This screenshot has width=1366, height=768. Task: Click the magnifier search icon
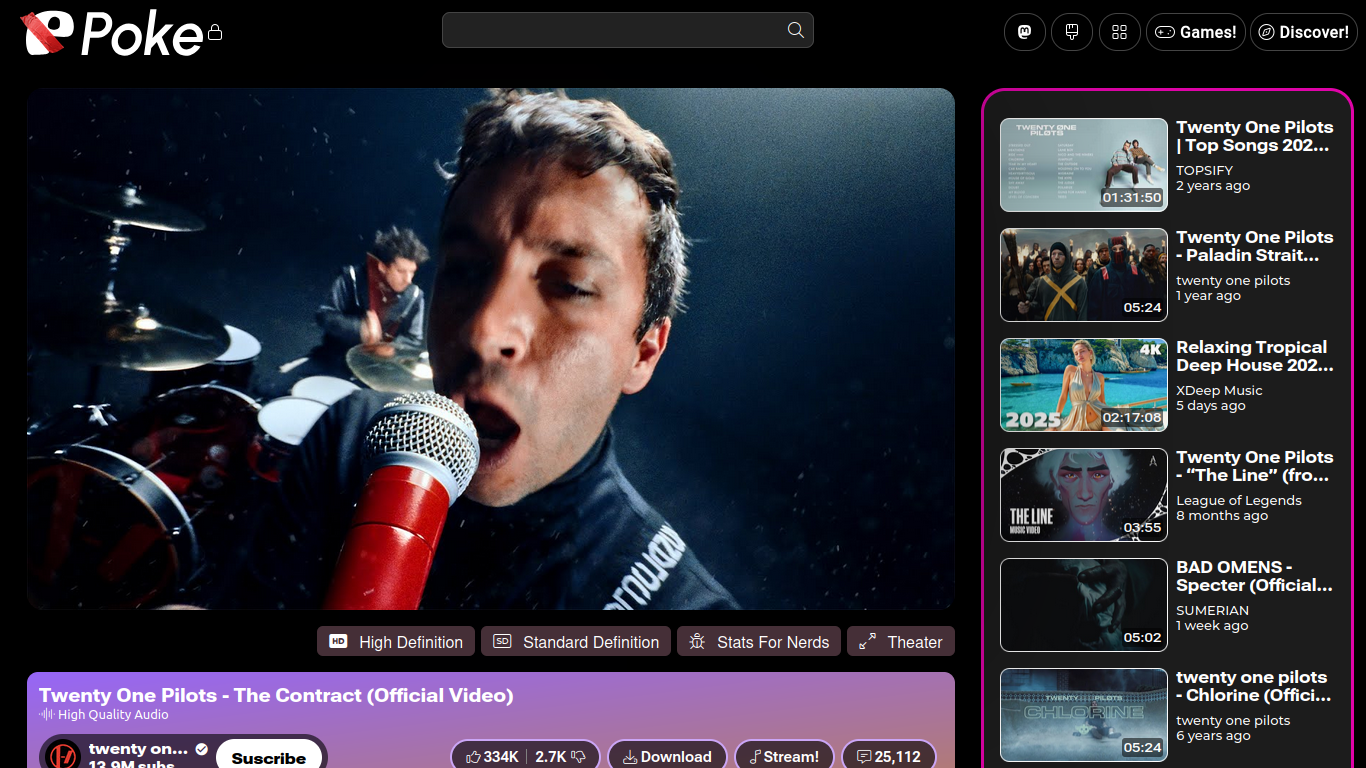pos(795,30)
